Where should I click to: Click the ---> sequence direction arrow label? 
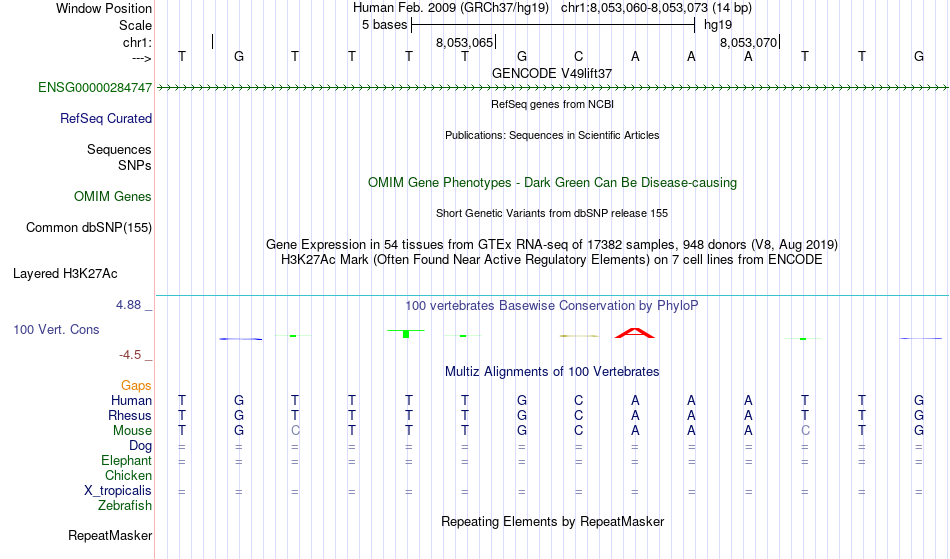click(142, 58)
